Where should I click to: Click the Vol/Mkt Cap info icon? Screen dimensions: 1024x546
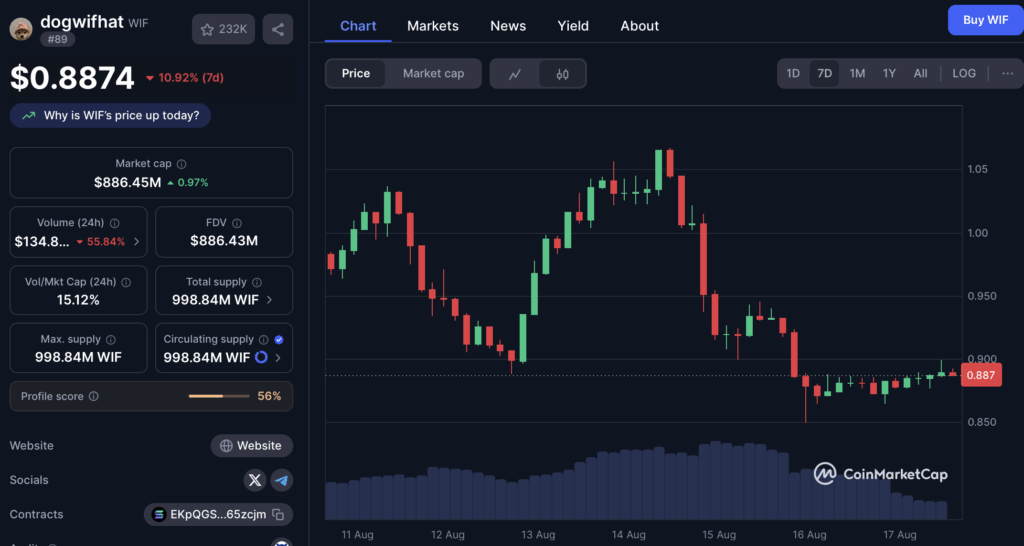click(126, 282)
